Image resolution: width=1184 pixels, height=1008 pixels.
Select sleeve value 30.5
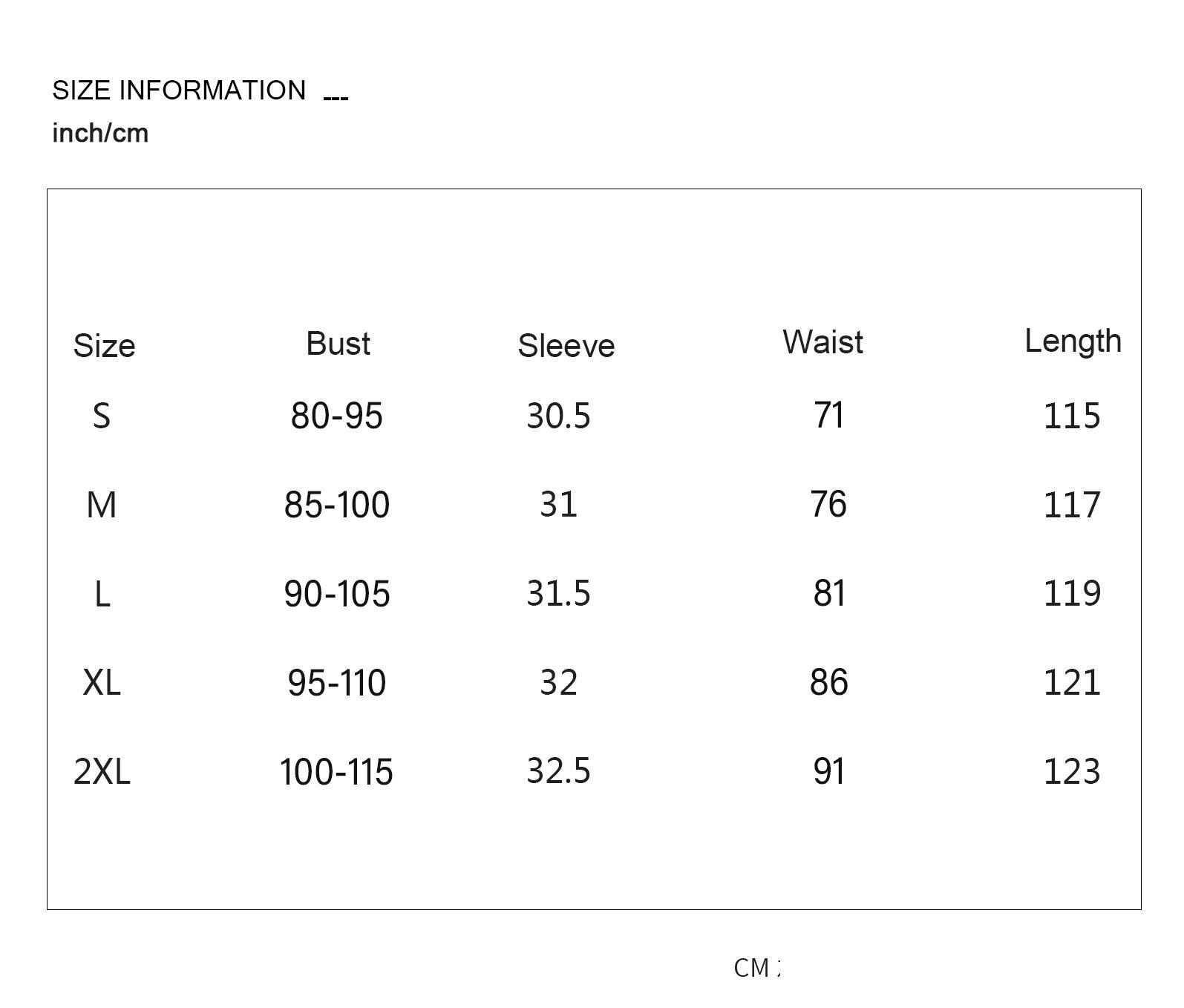pyautogui.click(x=558, y=416)
